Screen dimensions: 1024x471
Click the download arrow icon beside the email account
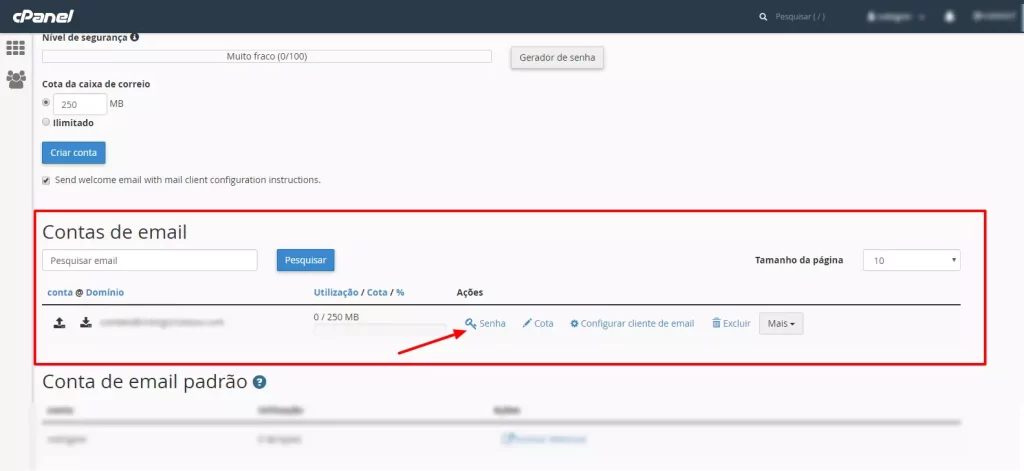click(x=86, y=323)
